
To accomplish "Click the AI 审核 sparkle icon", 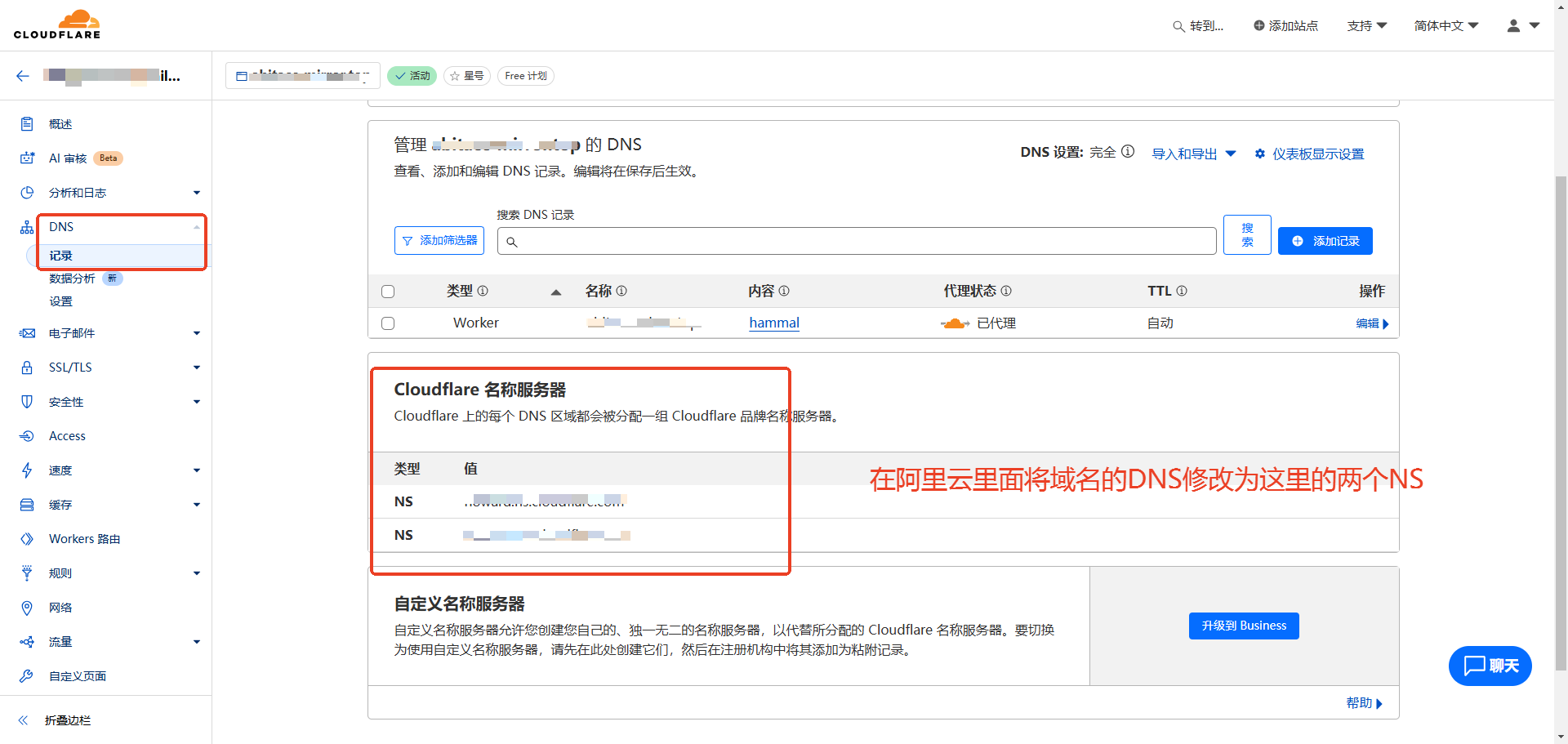I will pos(27,158).
